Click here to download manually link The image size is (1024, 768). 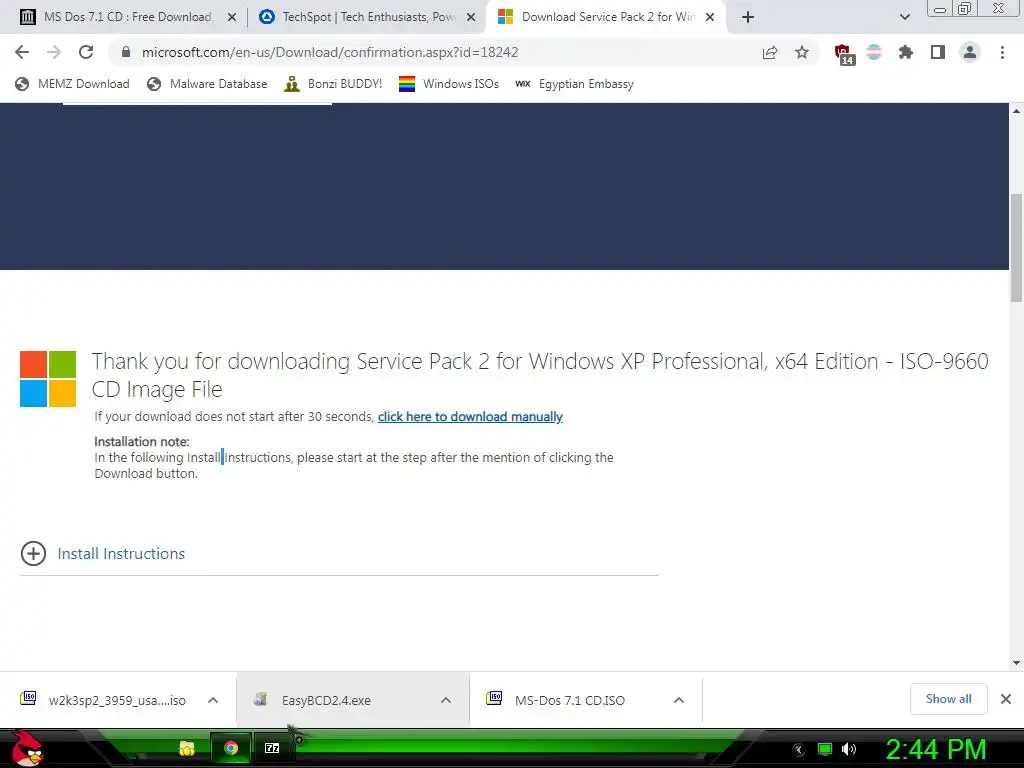point(470,417)
